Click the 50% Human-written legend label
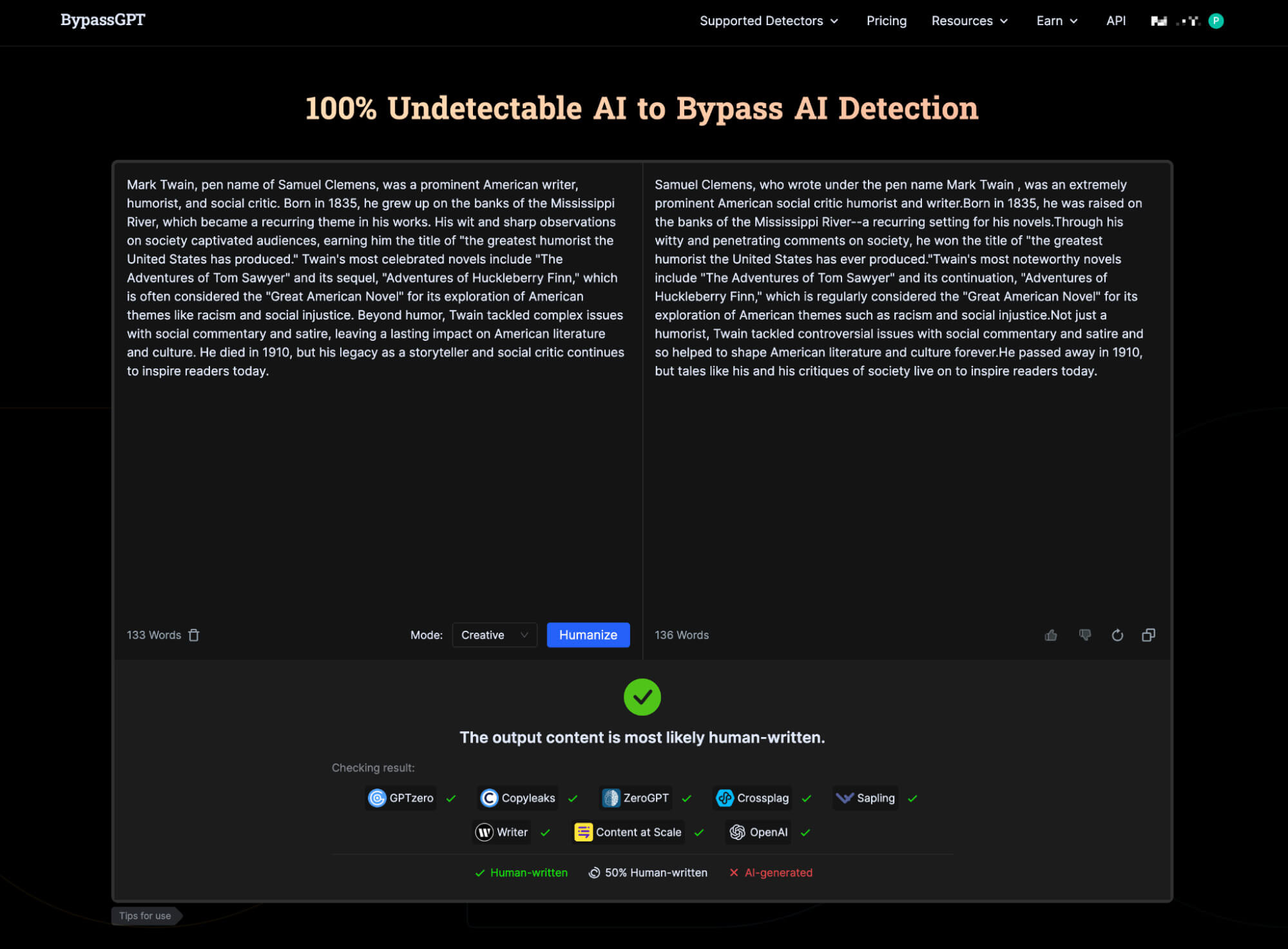 [x=656, y=872]
